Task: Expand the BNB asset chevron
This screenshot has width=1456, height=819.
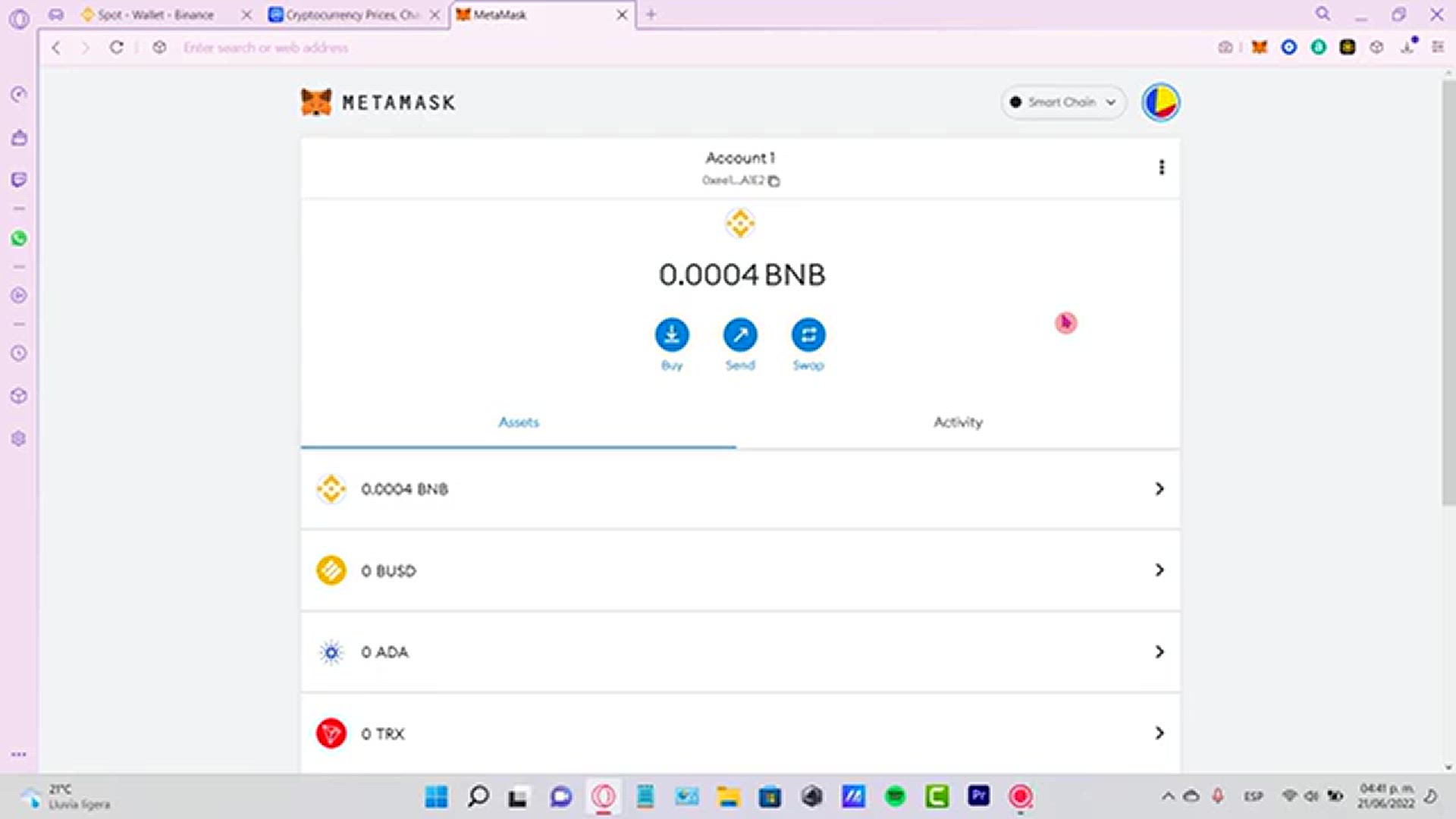Action: click(x=1159, y=489)
